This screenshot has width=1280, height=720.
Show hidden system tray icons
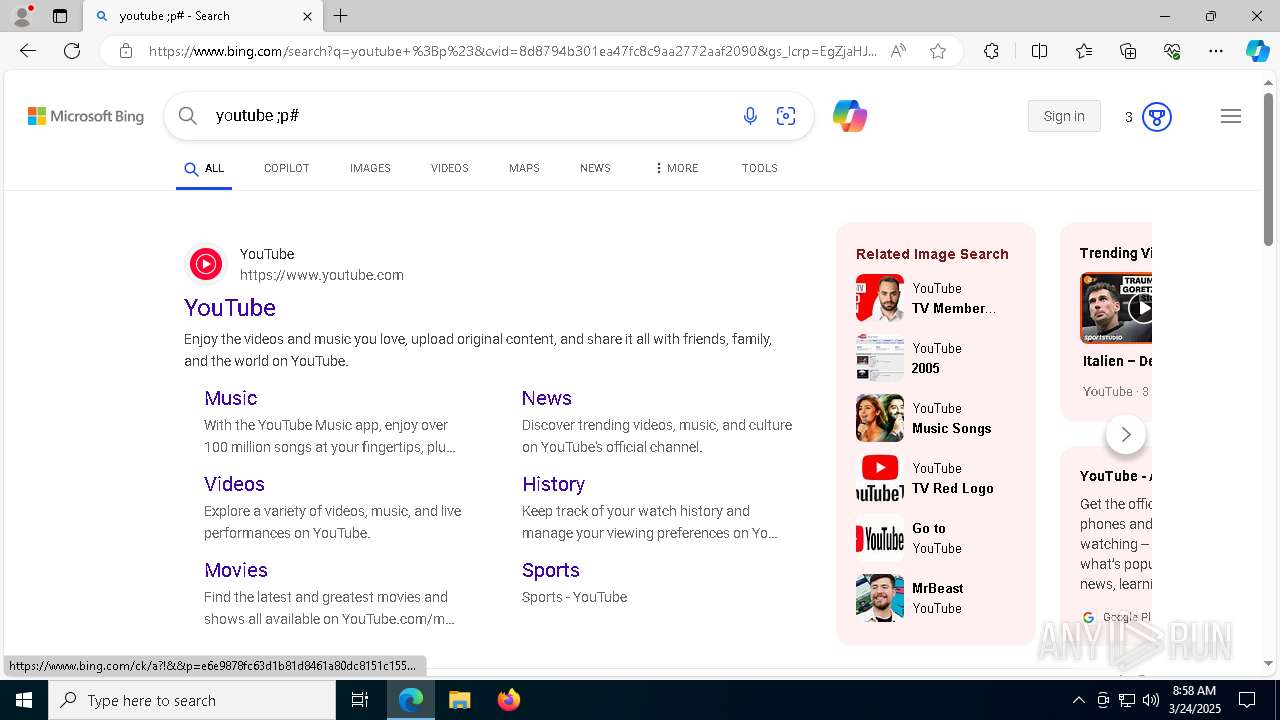point(1079,700)
